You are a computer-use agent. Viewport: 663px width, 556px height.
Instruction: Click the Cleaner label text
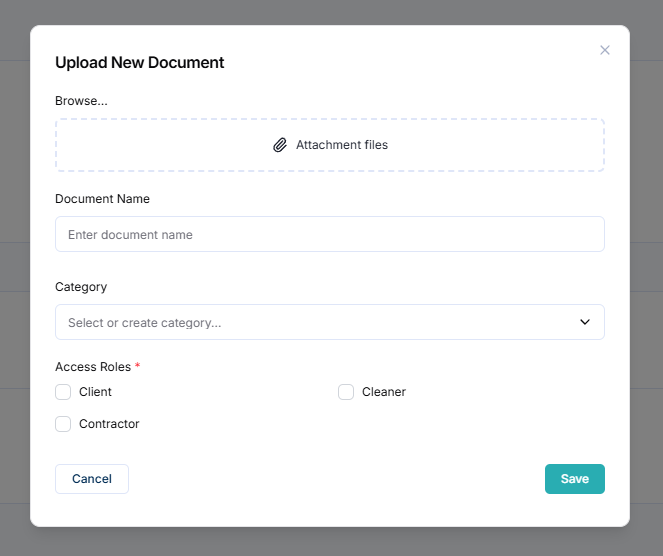(x=383, y=392)
